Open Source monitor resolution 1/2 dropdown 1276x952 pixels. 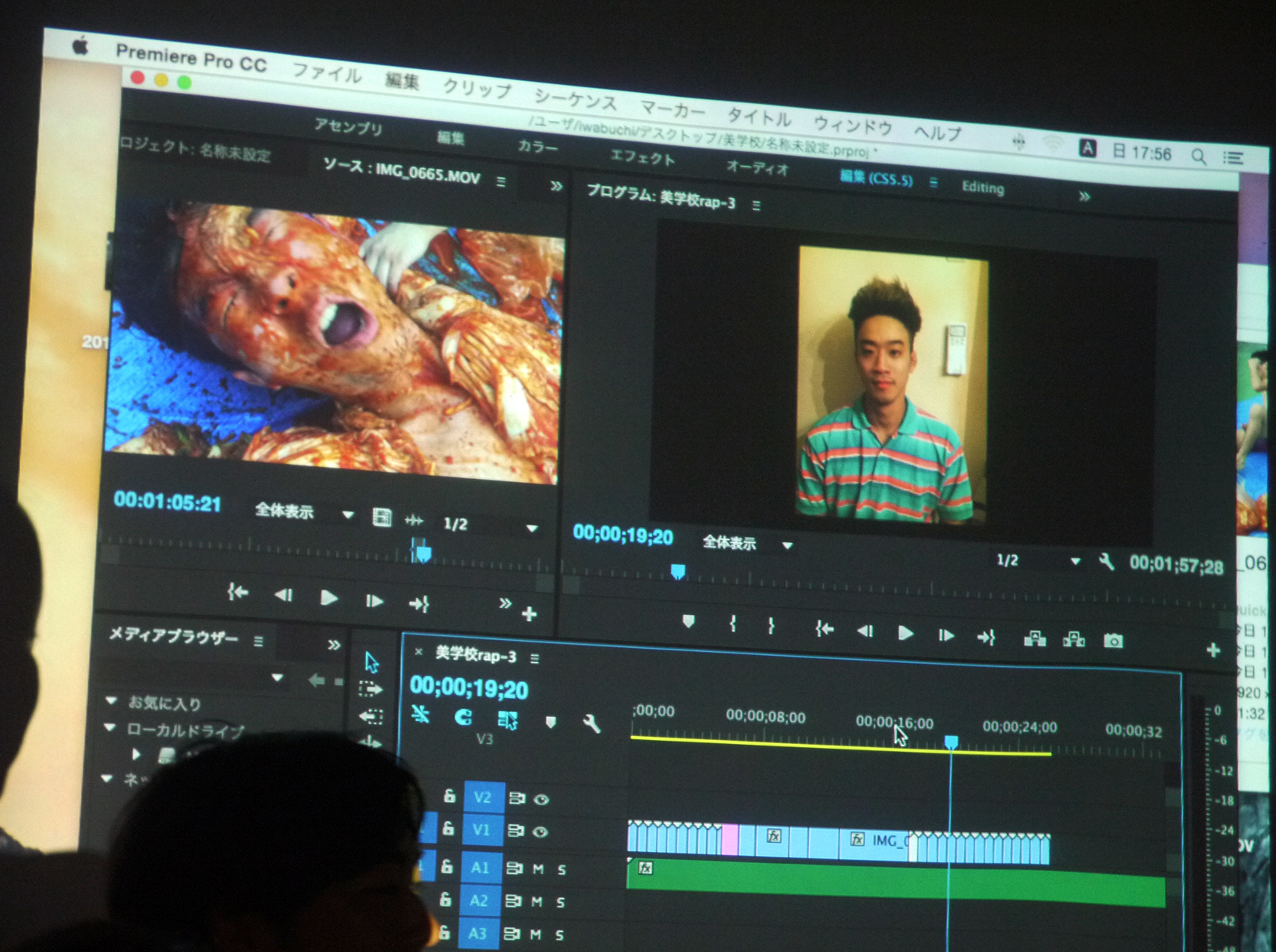tap(490, 525)
